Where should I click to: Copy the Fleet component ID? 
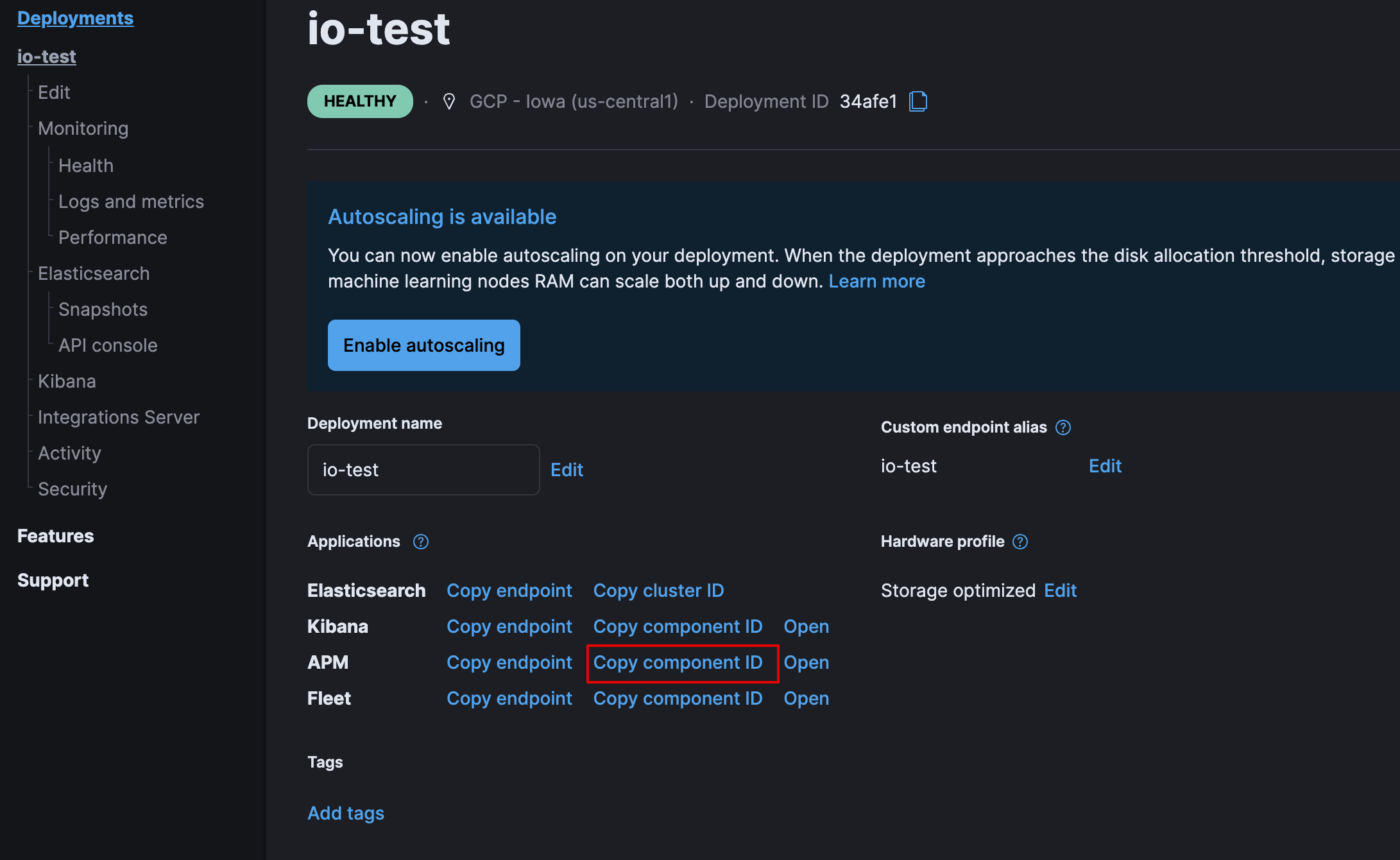[x=678, y=698]
